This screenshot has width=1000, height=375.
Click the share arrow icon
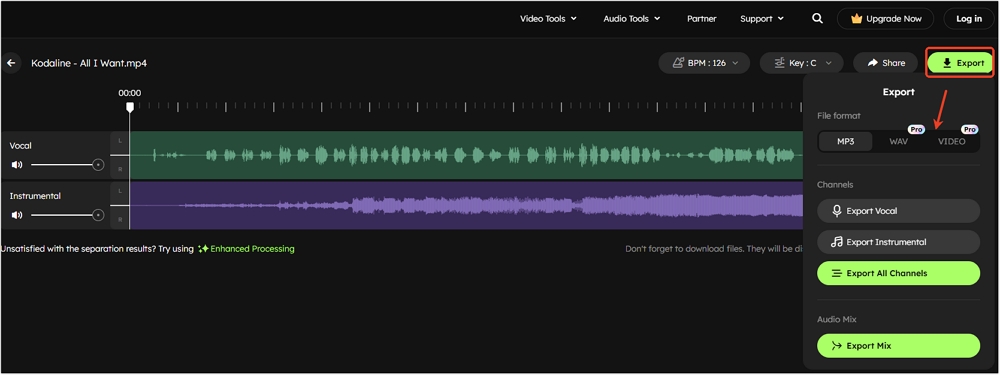click(873, 63)
